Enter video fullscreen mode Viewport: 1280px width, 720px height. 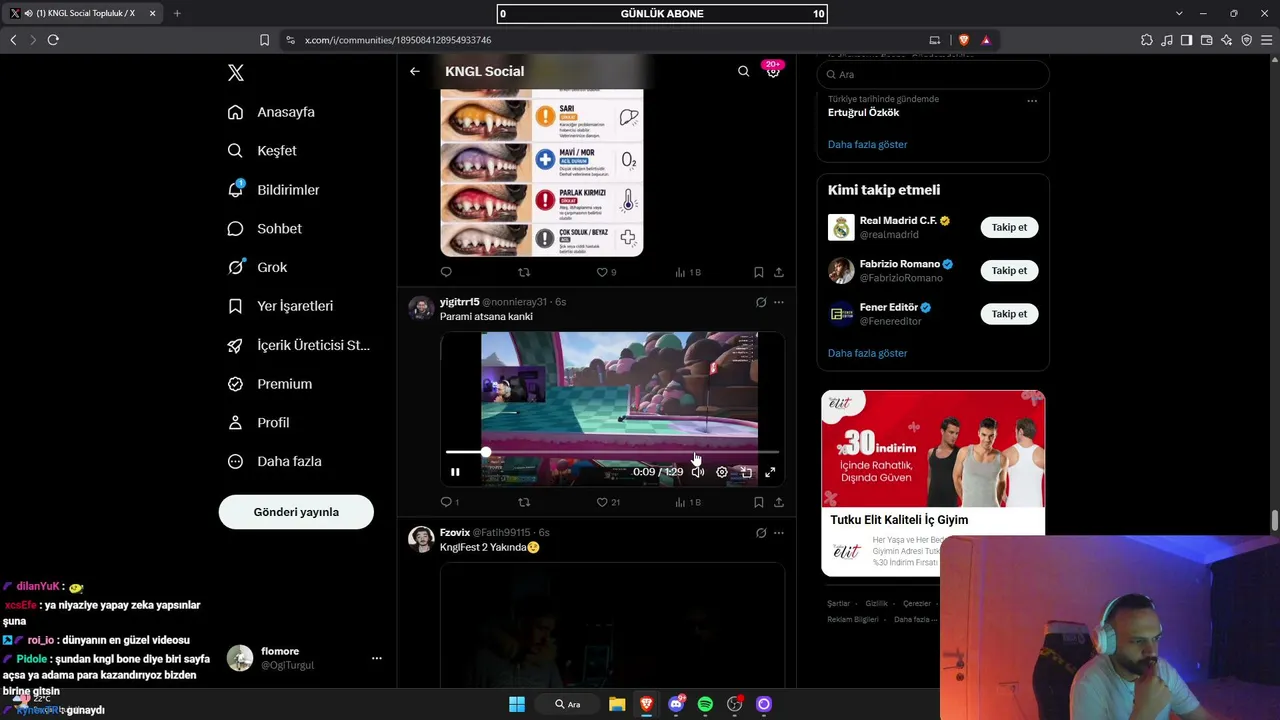click(x=770, y=472)
